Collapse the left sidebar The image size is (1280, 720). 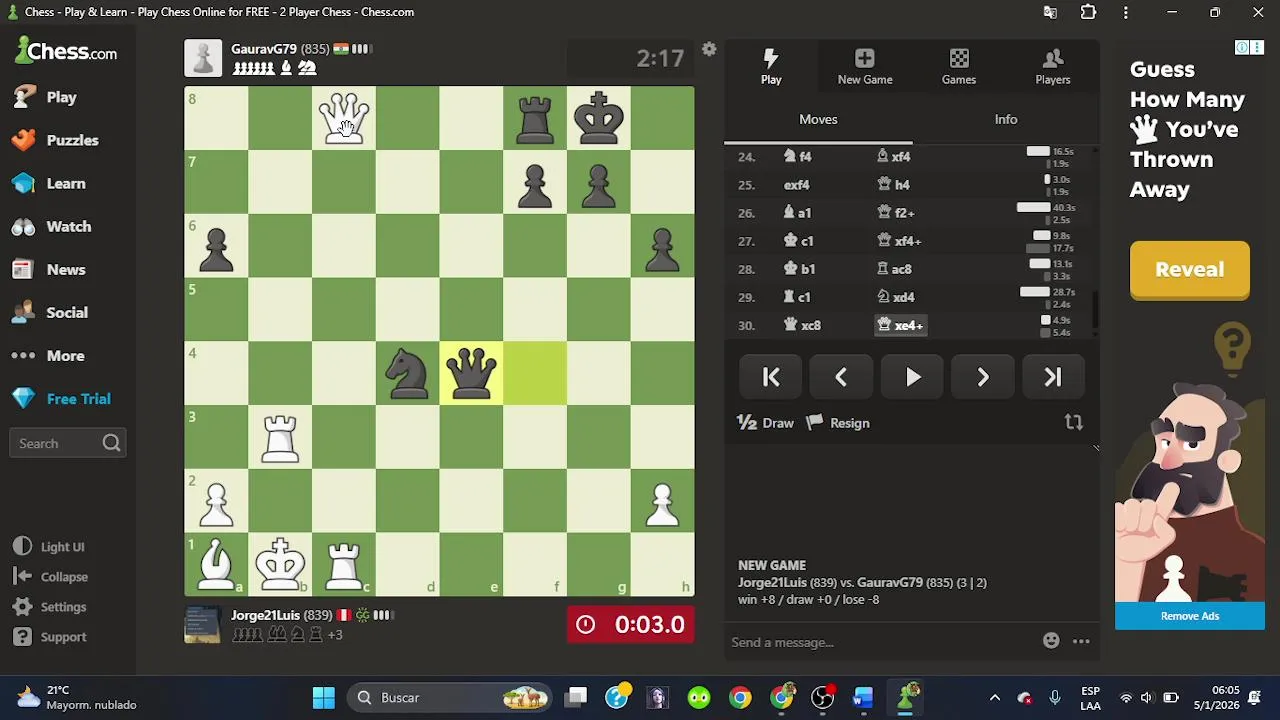coord(51,577)
